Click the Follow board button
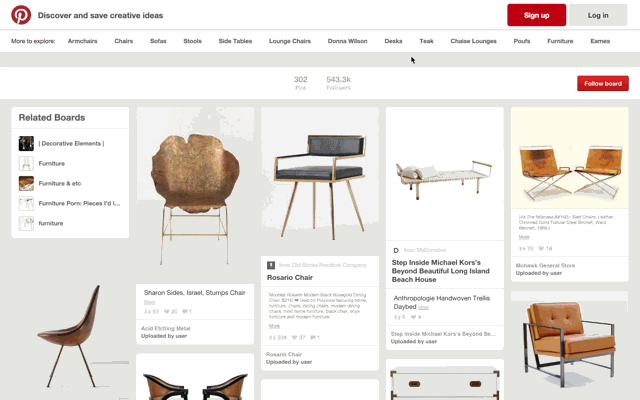The width and height of the screenshot is (640, 400). (x=603, y=83)
